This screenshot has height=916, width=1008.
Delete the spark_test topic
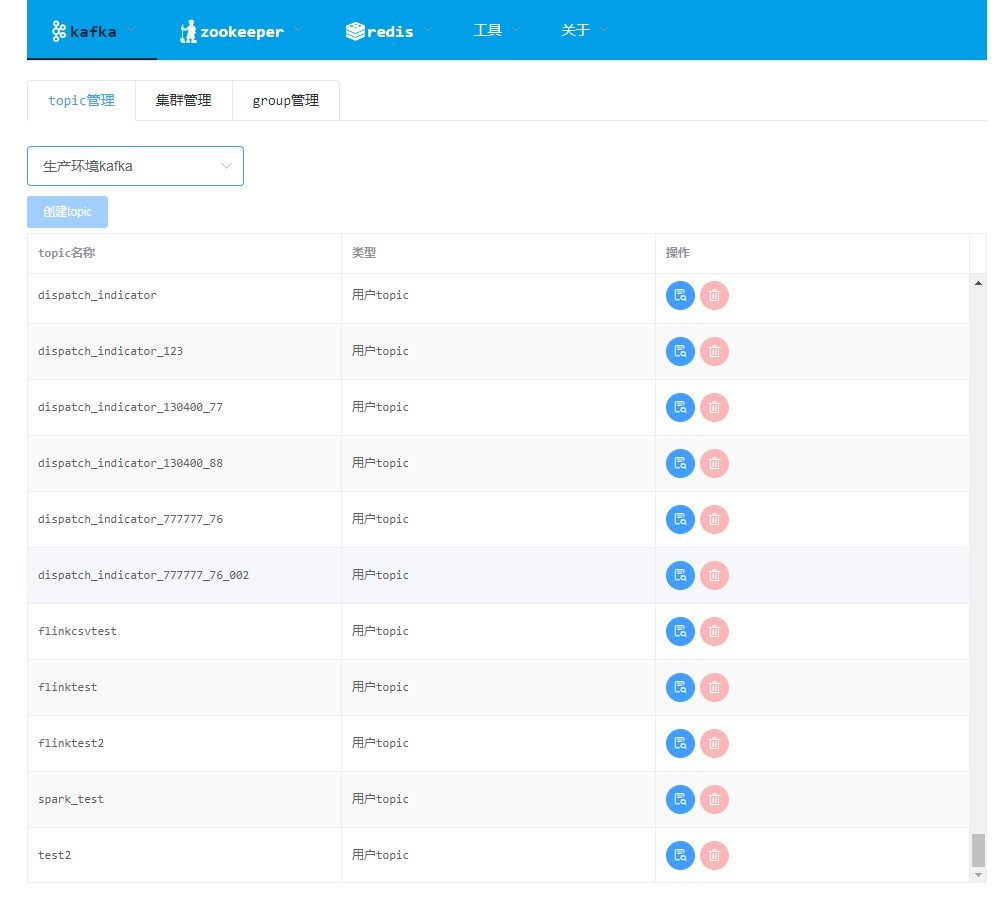[x=714, y=800]
